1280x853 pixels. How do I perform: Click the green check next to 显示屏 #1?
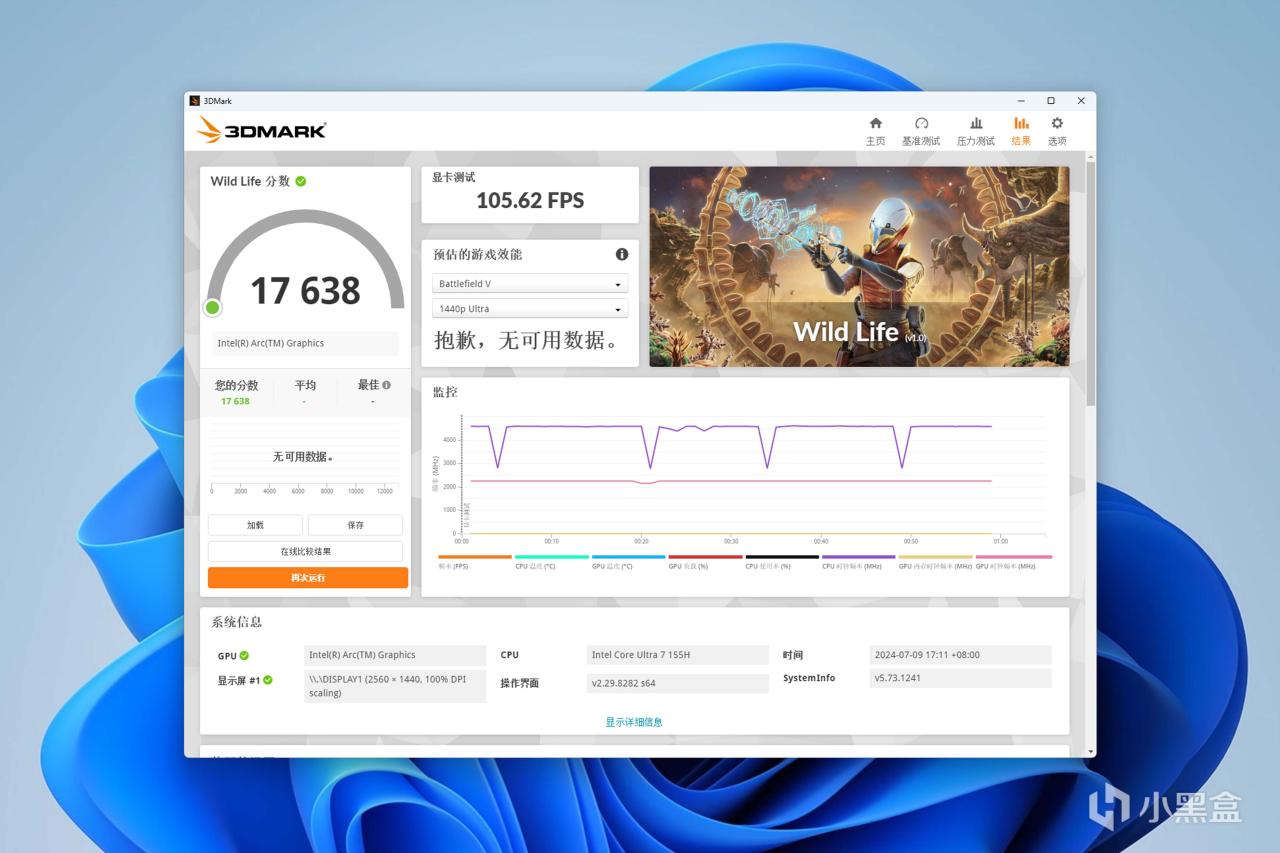268,680
